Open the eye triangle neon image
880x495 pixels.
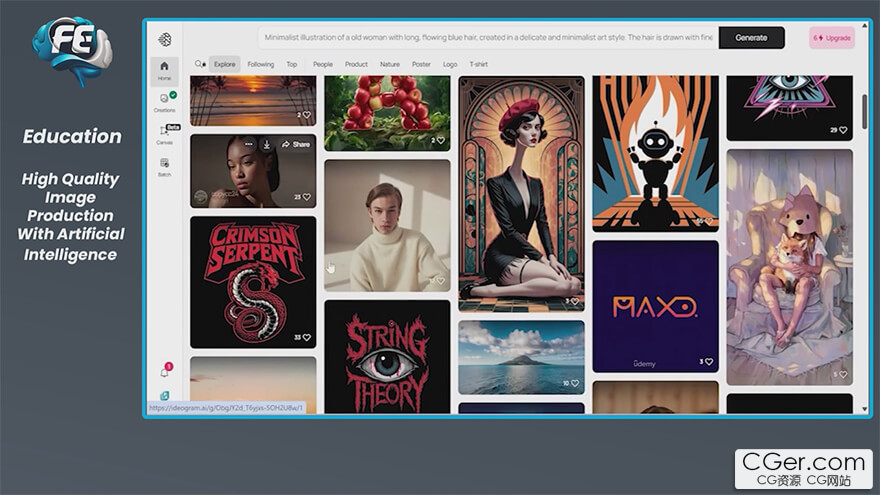(x=790, y=108)
